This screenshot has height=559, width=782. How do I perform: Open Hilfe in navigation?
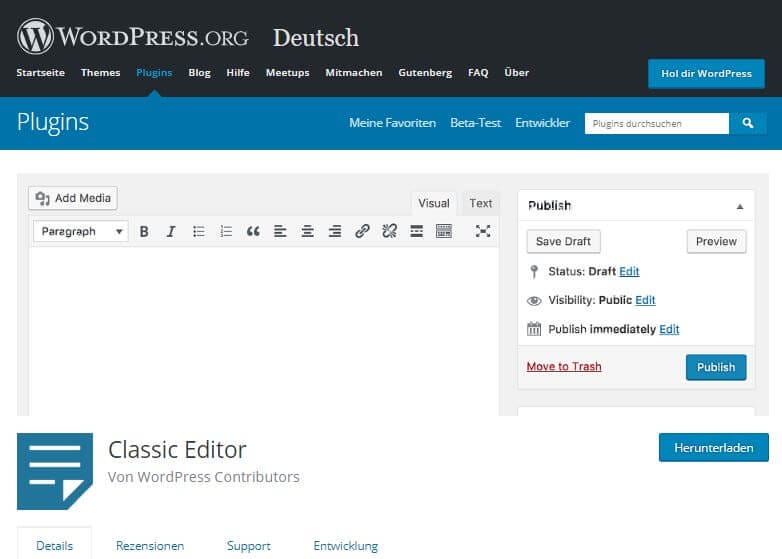(238, 73)
